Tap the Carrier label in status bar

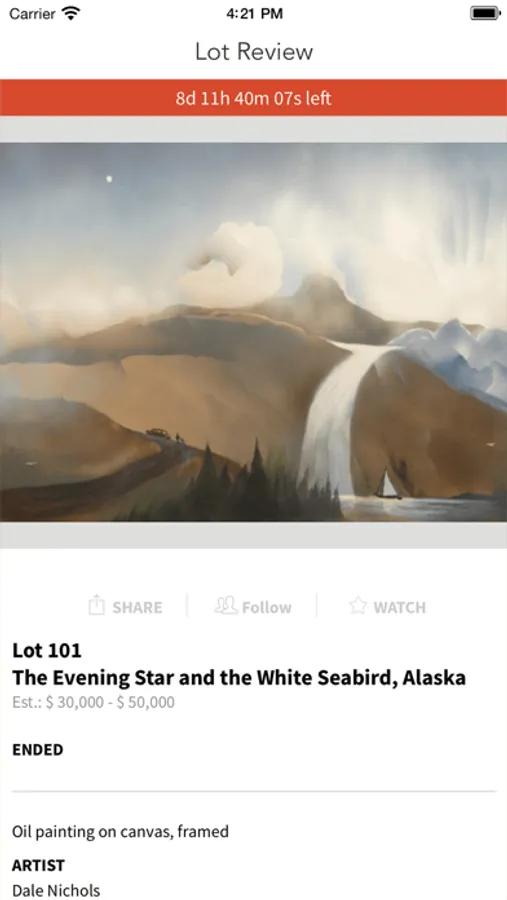tap(32, 14)
